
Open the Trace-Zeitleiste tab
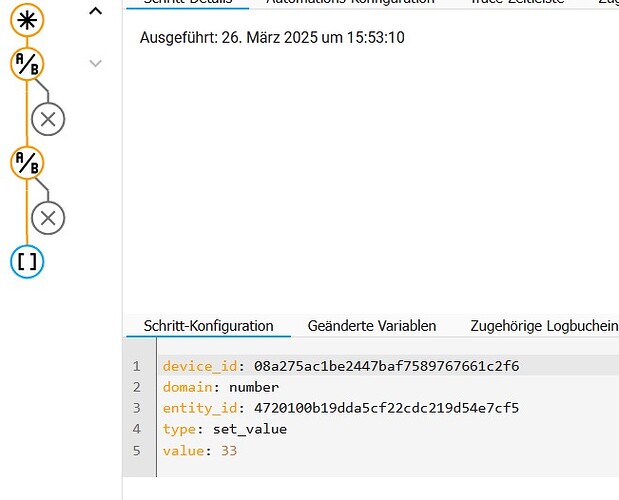[x=518, y=2]
